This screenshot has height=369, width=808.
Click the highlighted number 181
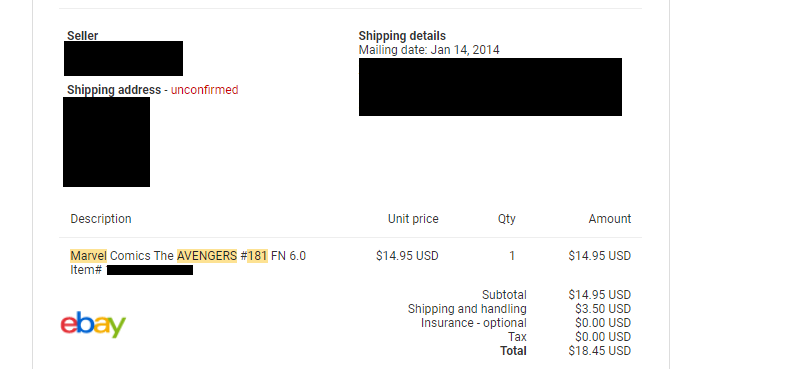tap(257, 256)
